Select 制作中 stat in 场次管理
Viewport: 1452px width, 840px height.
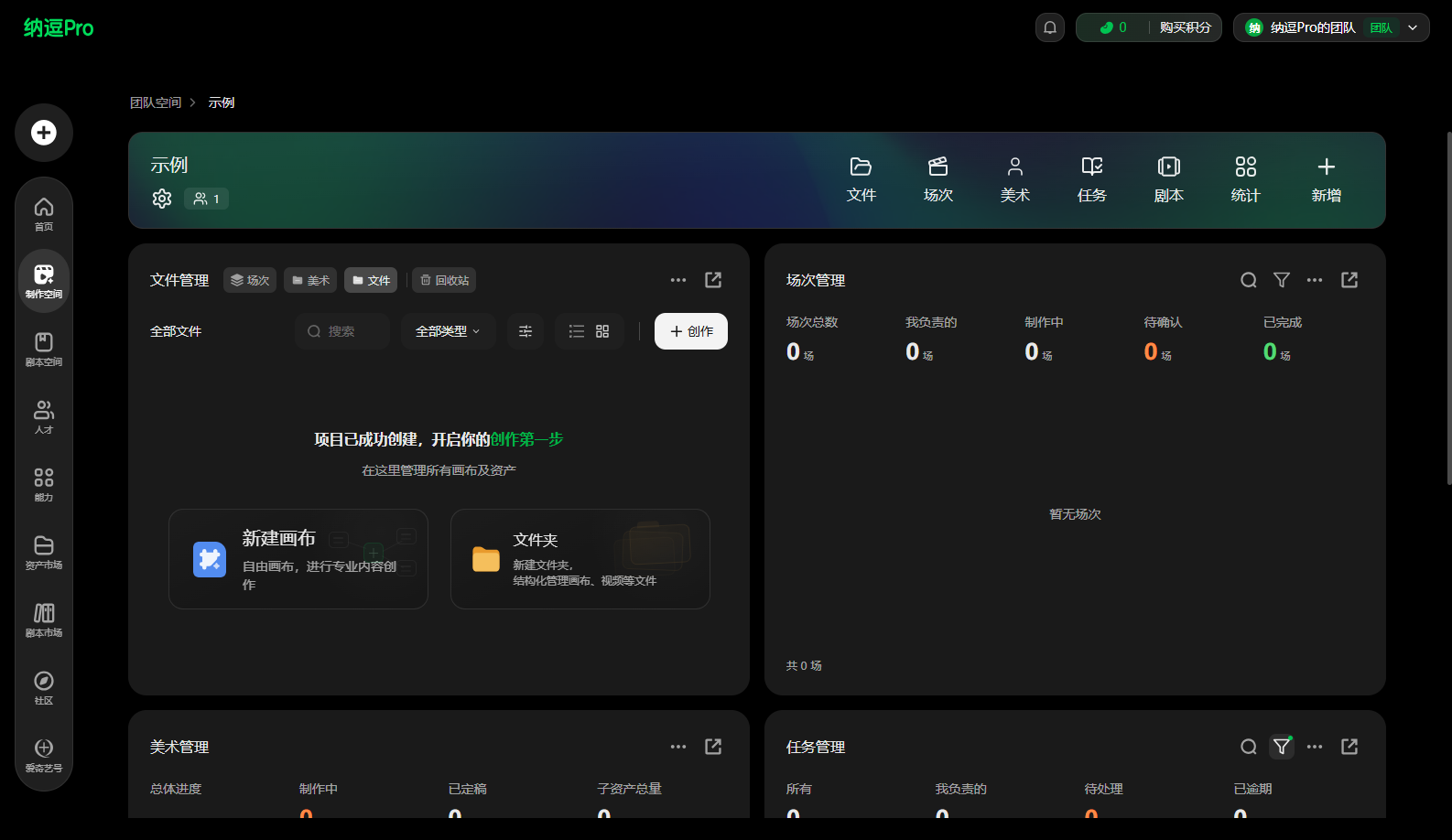point(1044,339)
